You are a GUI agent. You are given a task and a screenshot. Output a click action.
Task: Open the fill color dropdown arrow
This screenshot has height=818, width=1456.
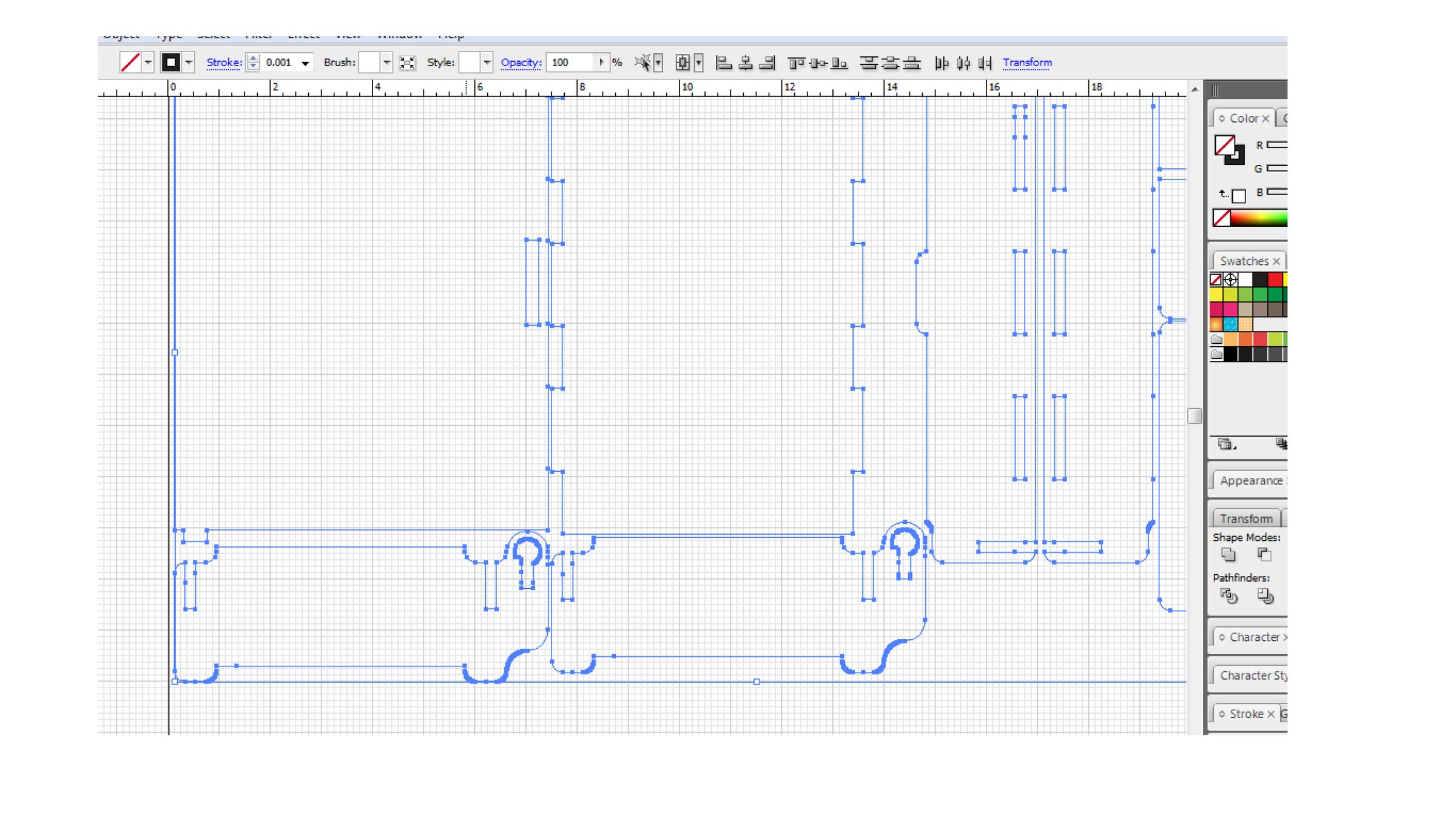point(148,62)
